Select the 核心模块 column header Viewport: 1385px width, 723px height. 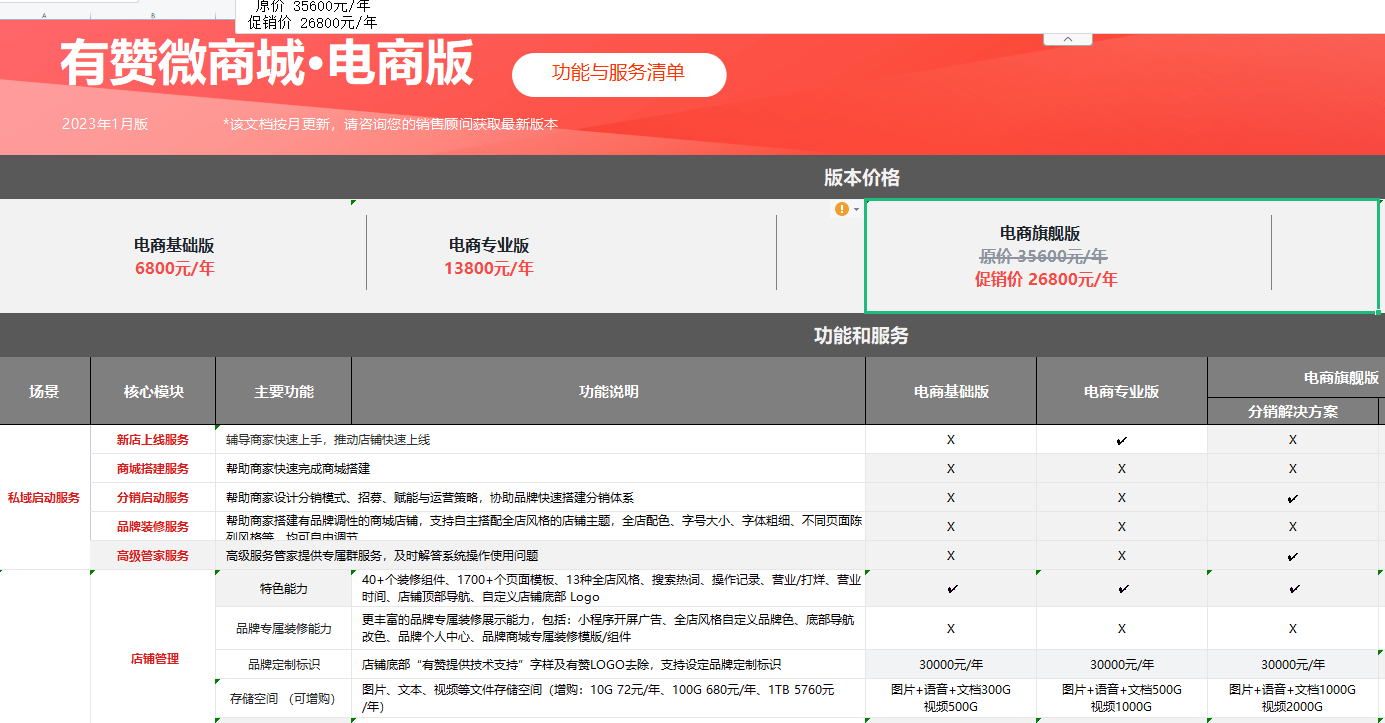[x=153, y=391]
